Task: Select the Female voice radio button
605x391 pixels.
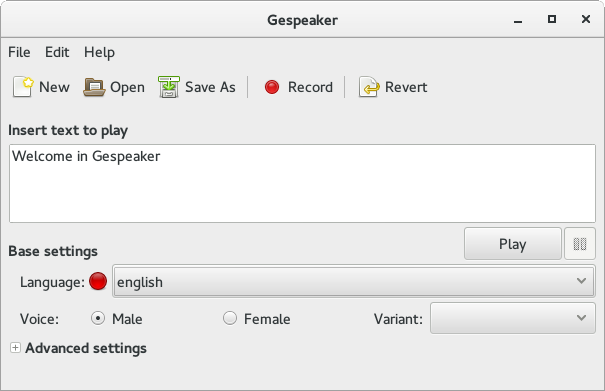Action: pyautogui.click(x=230, y=318)
